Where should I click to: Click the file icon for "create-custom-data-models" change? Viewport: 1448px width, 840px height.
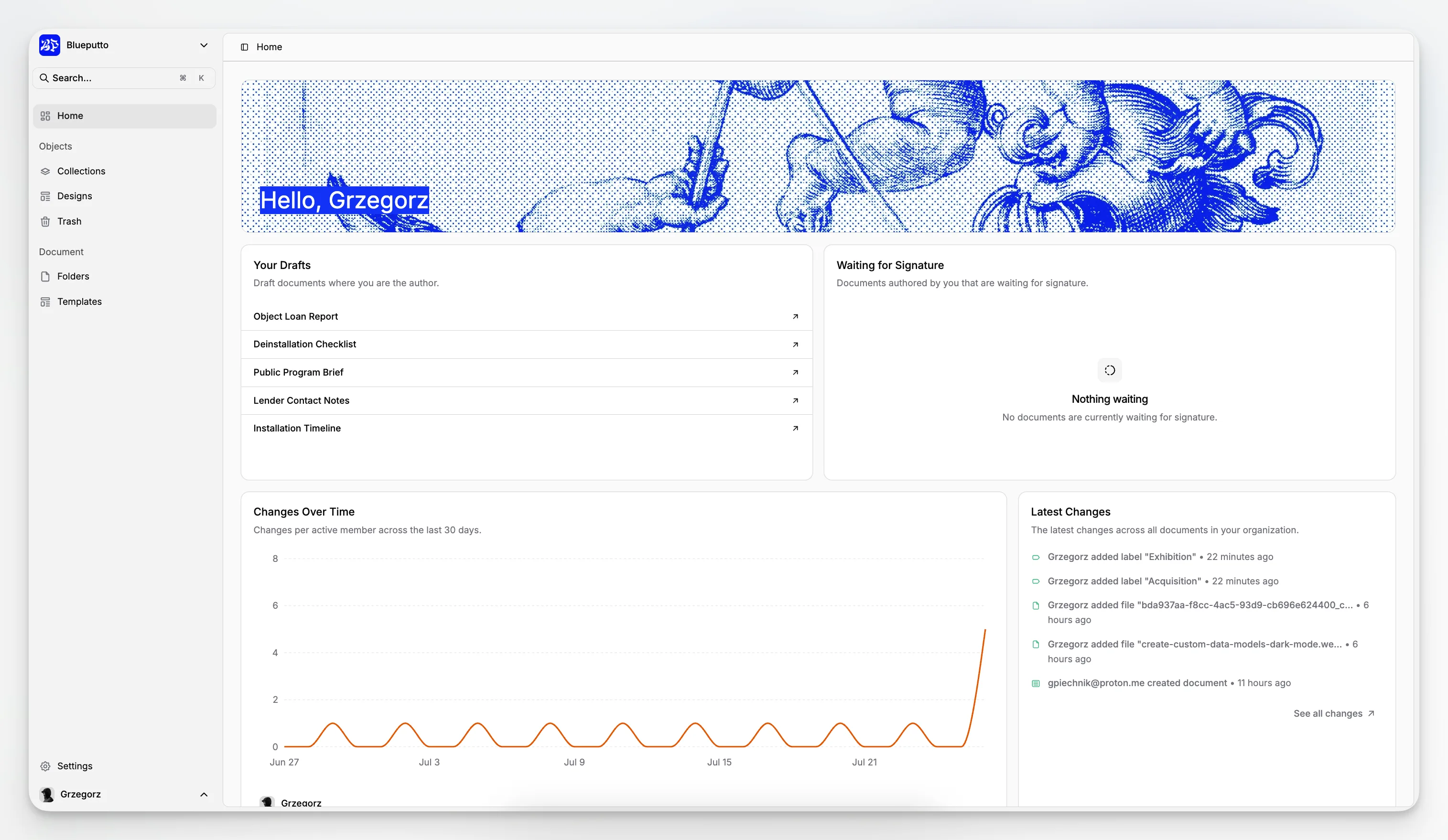[1036, 645]
